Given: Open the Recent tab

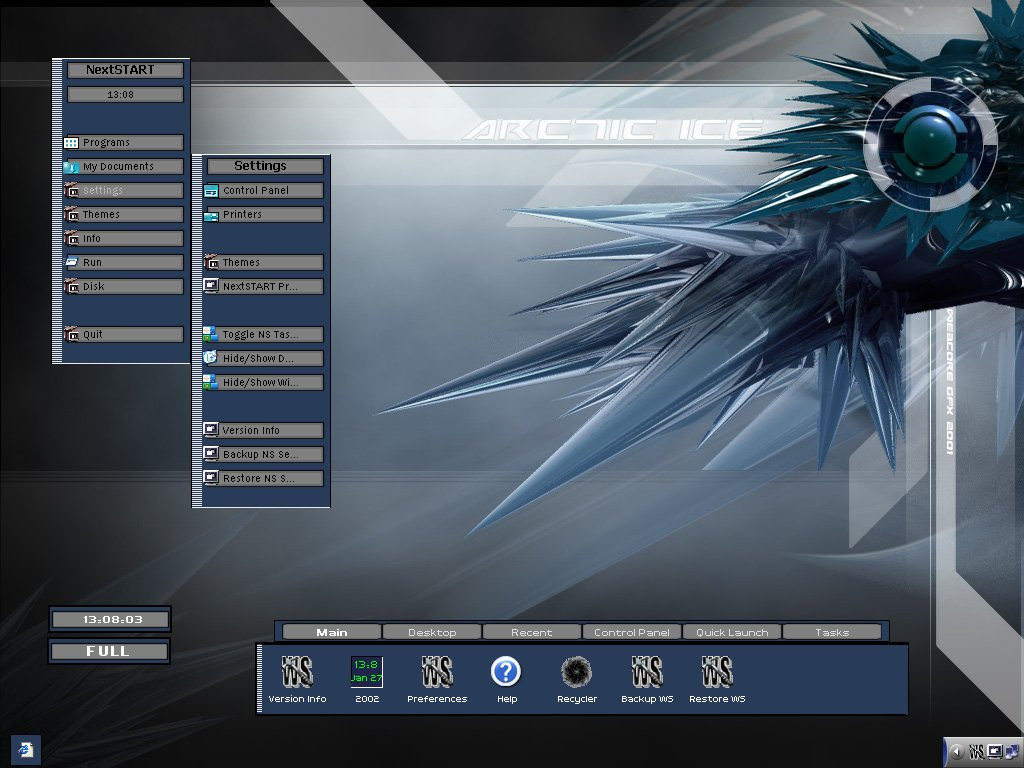Looking at the screenshot, I should (x=532, y=632).
